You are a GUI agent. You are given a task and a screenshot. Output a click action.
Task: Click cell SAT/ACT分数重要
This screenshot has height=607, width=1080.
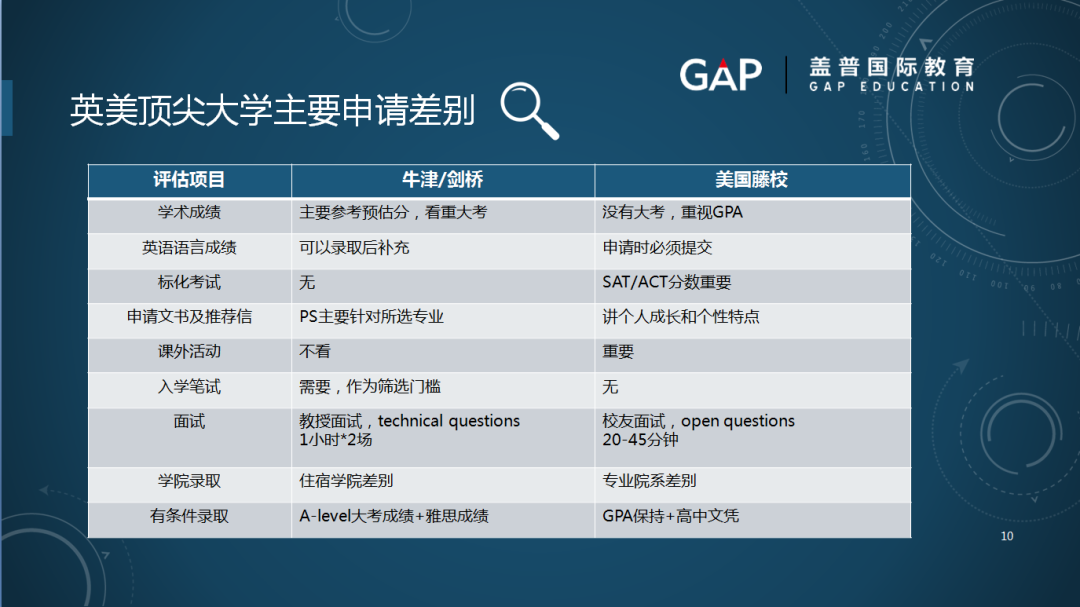[x=752, y=286]
